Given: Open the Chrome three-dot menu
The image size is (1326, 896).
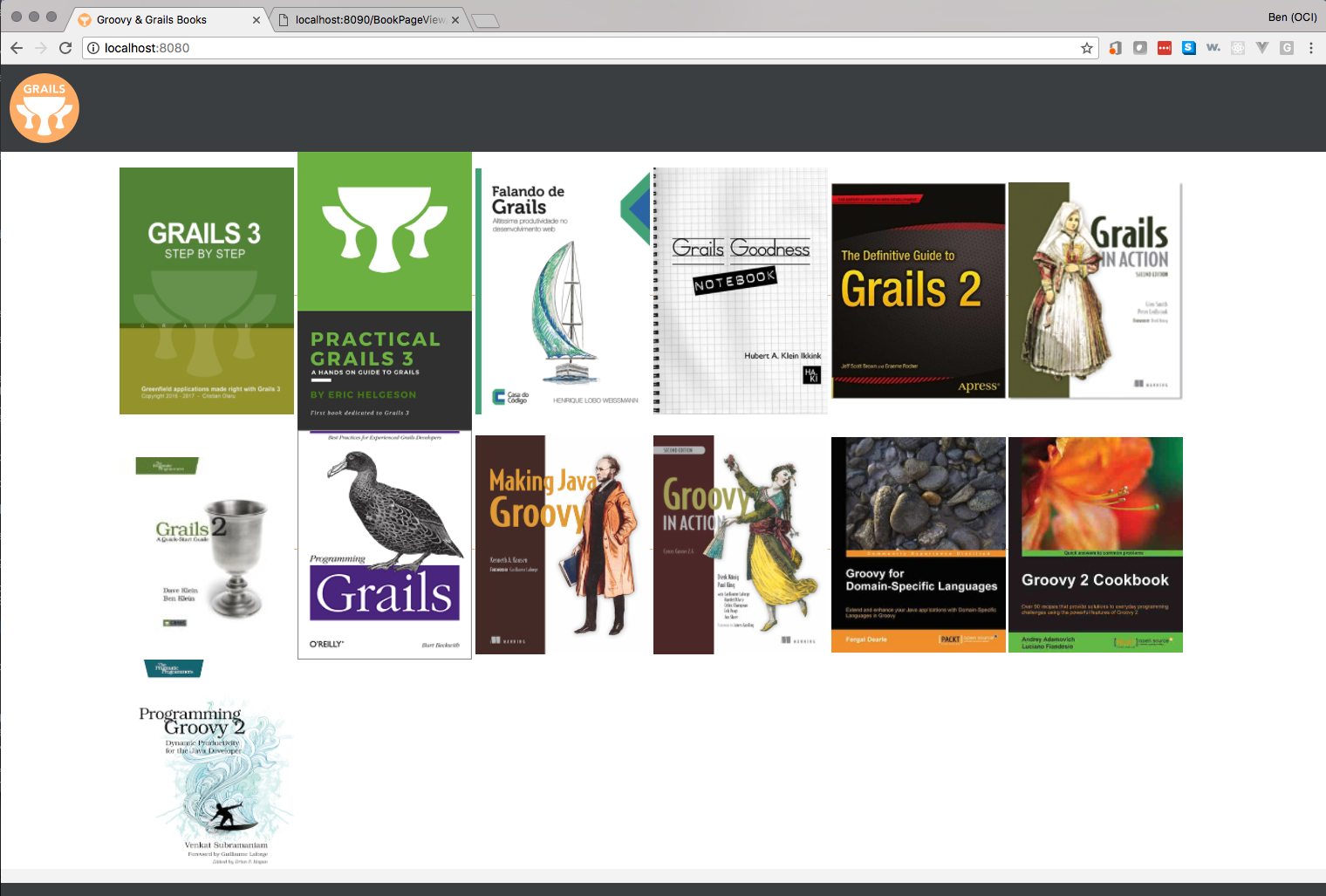Looking at the screenshot, I should (x=1310, y=48).
